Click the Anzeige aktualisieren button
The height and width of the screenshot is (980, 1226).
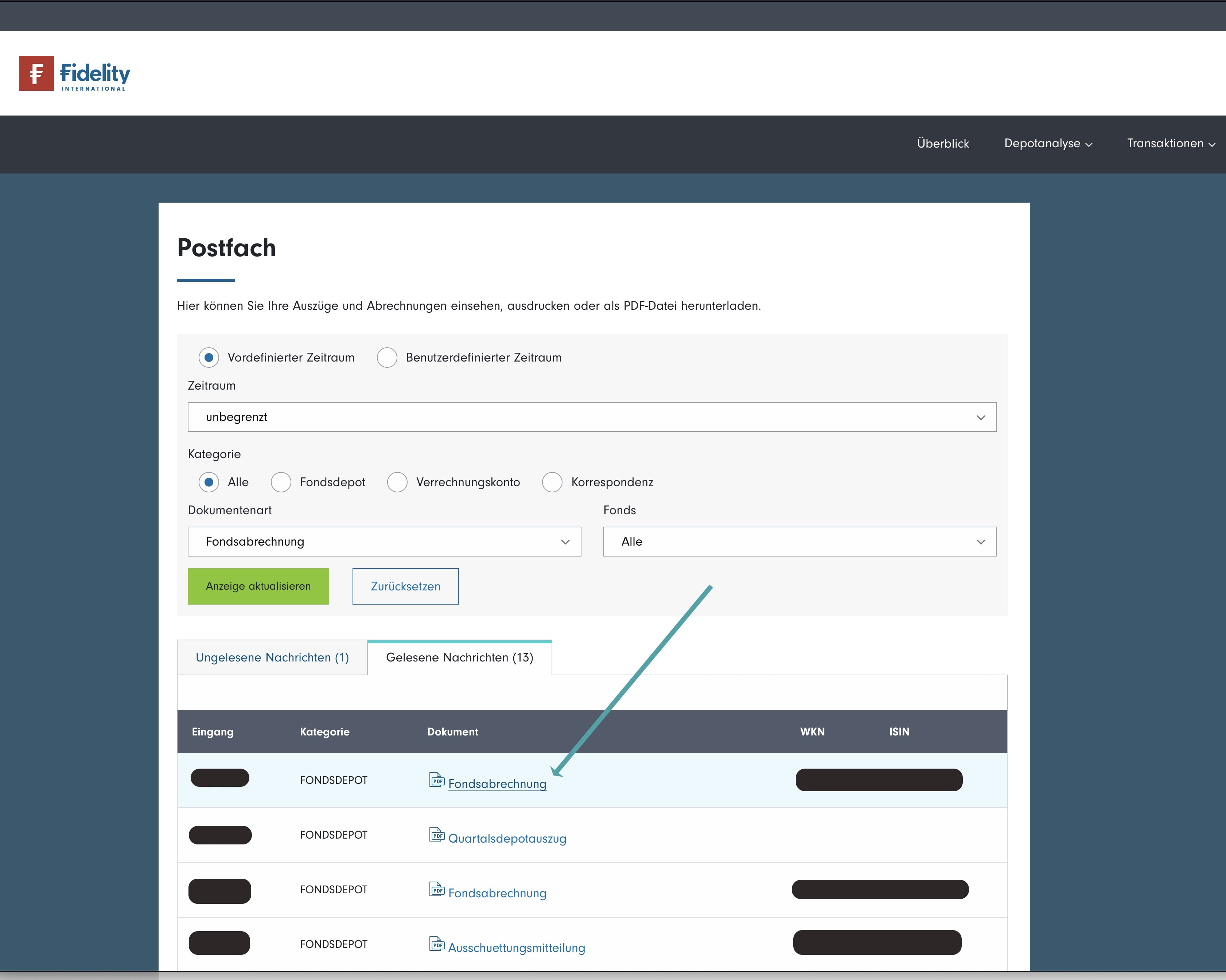tap(258, 586)
